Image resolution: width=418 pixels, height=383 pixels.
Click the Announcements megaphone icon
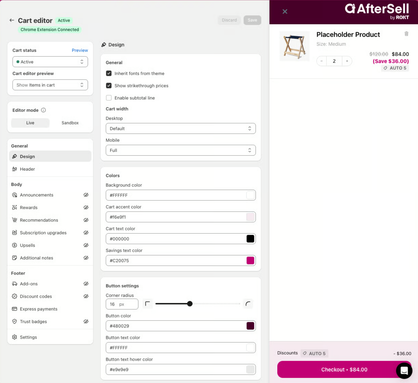click(14, 195)
